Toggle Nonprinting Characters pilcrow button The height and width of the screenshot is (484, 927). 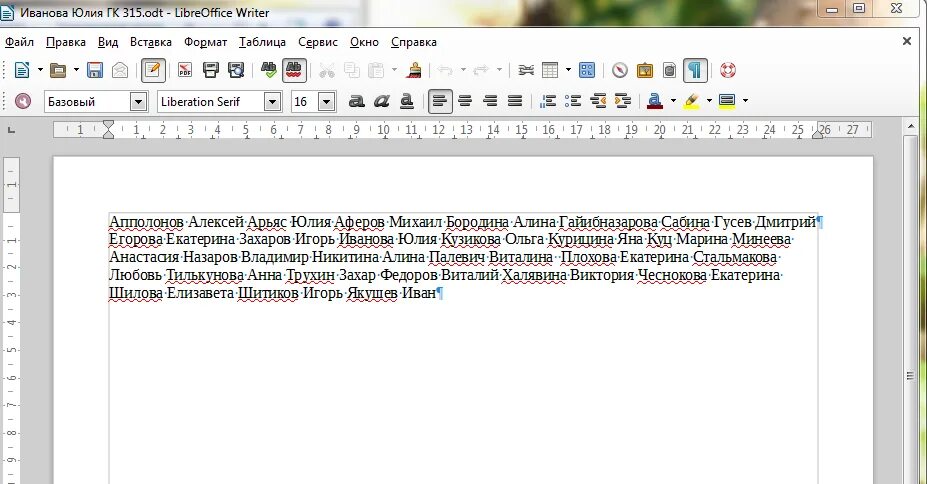coord(695,70)
